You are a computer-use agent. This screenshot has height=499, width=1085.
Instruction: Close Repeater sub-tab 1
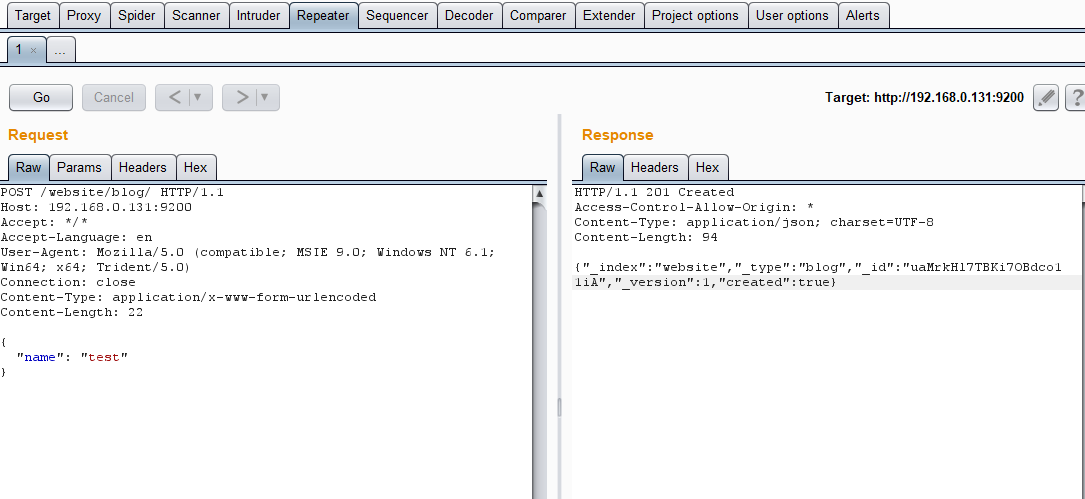[x=33, y=51]
